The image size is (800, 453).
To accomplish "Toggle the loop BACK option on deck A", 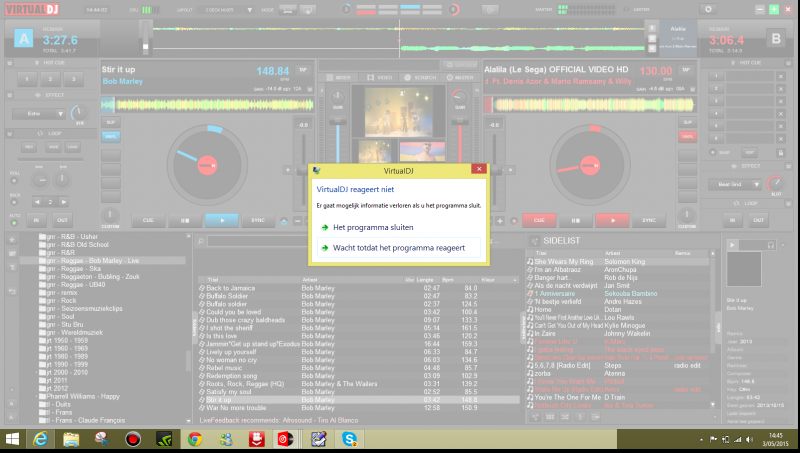I will click(14, 202).
